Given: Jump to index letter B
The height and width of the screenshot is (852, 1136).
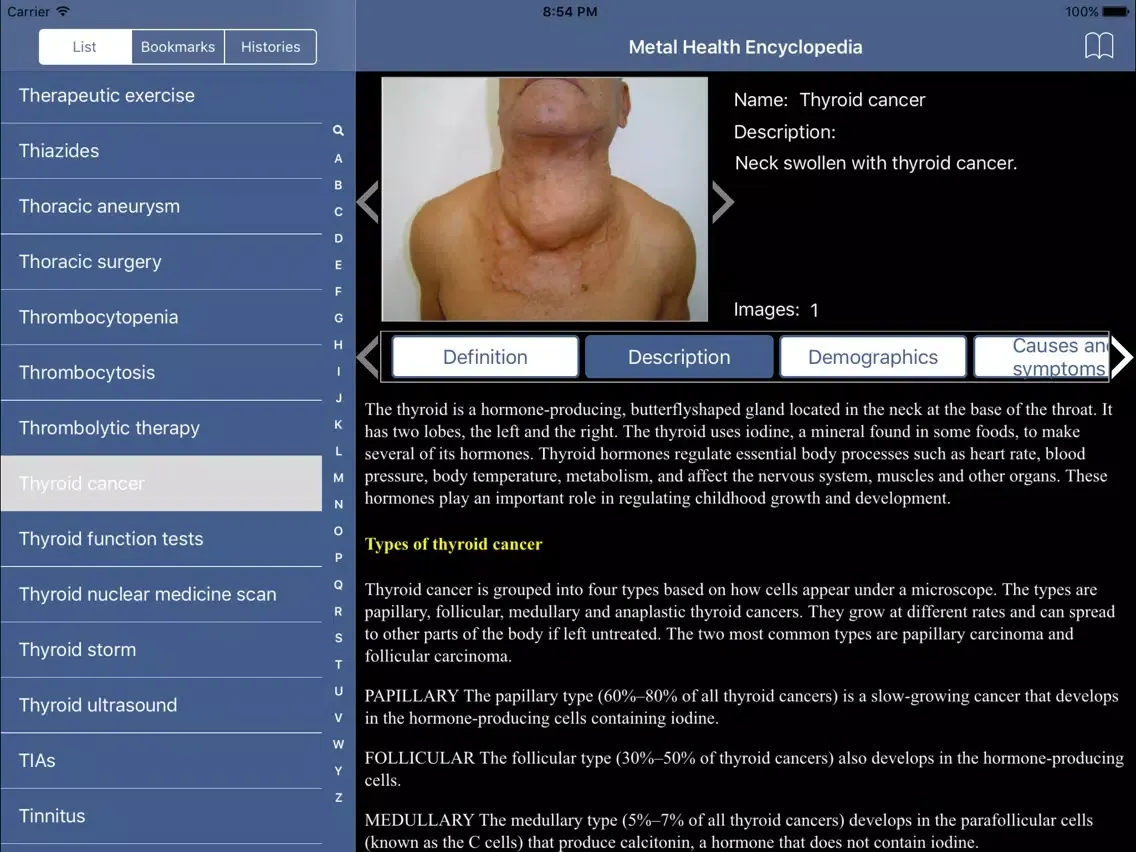Looking at the screenshot, I should [x=338, y=185].
